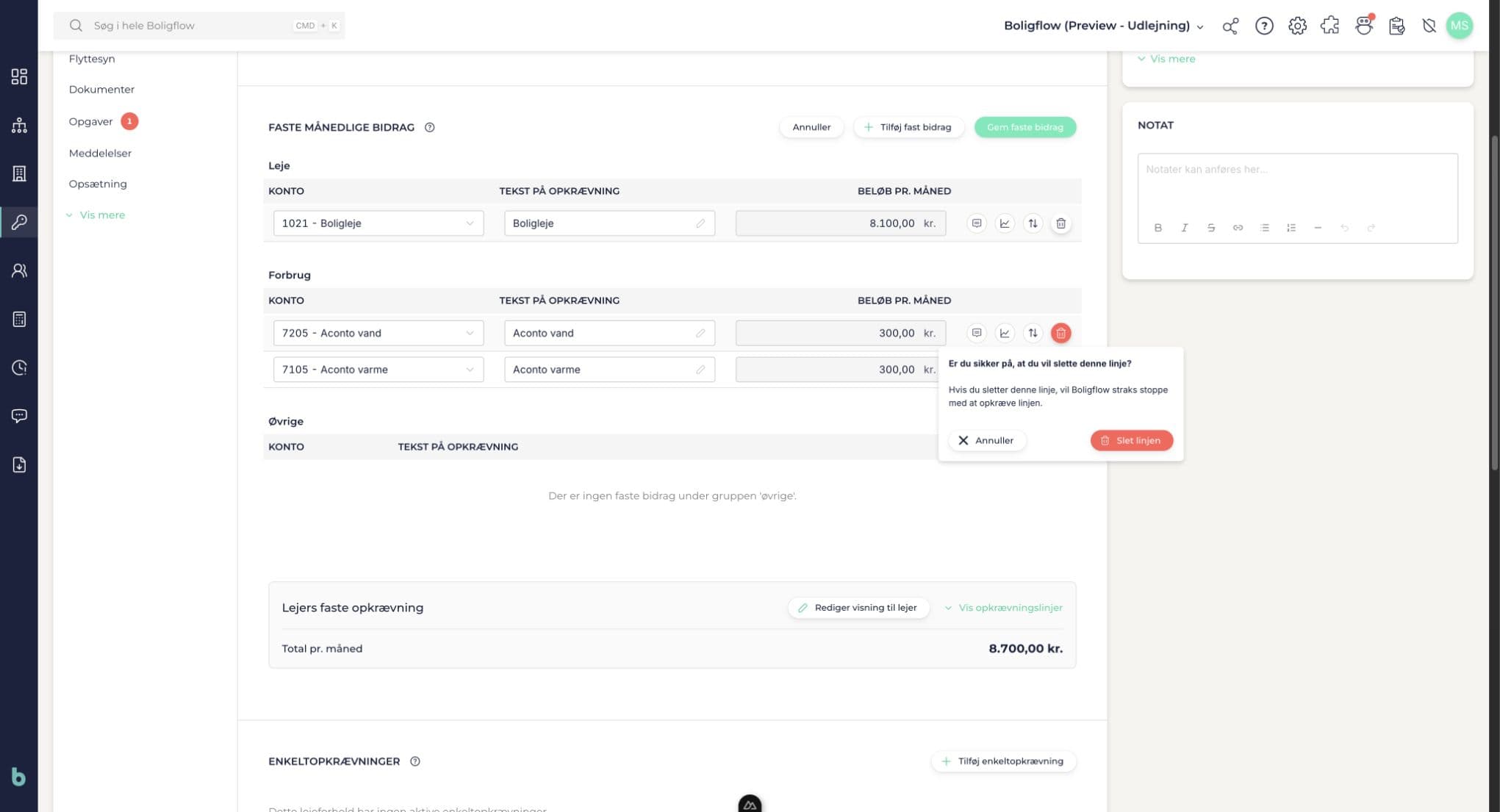This screenshot has width=1500, height=812.
Task: Open the 1021 - Boligleje account dropdown
Action: click(378, 223)
